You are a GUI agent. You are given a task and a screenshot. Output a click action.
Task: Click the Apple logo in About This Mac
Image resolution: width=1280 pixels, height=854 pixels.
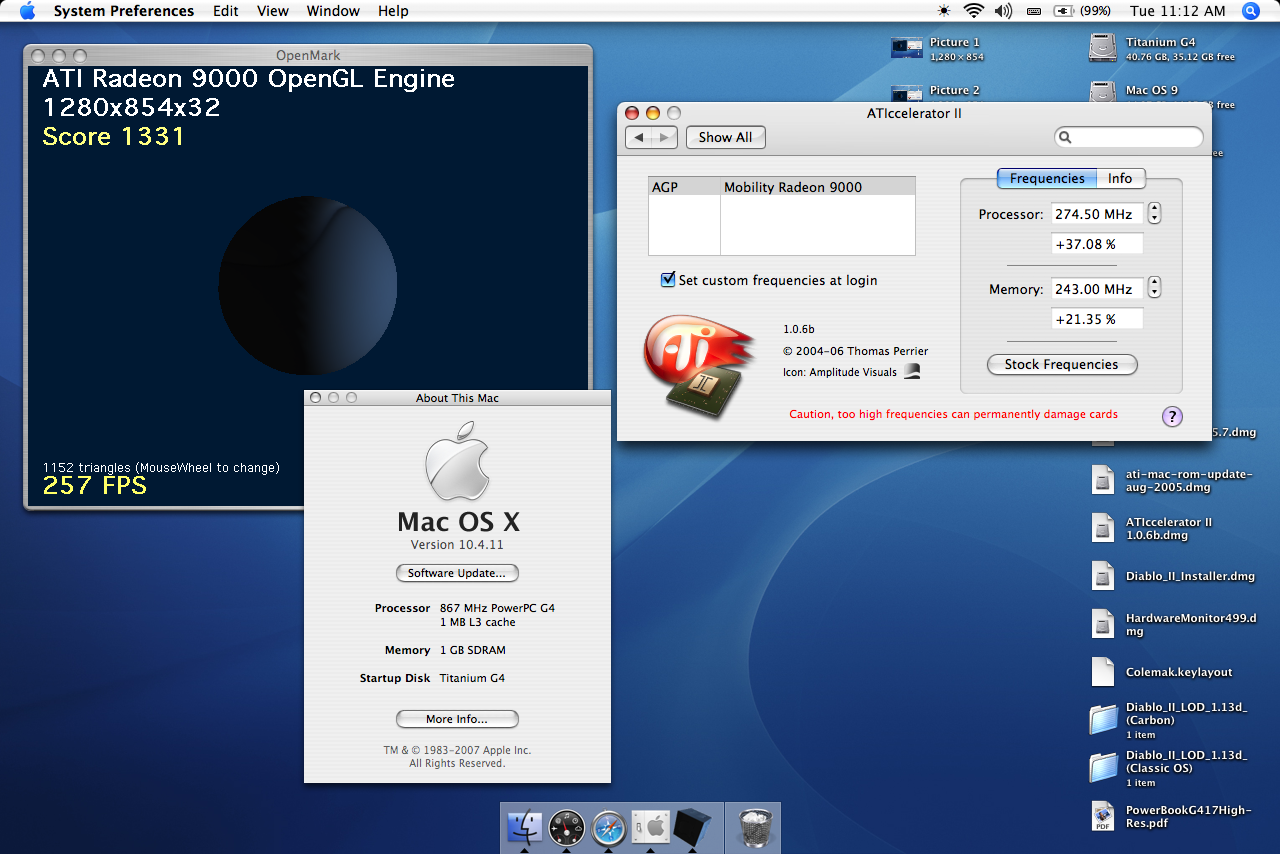point(458,460)
